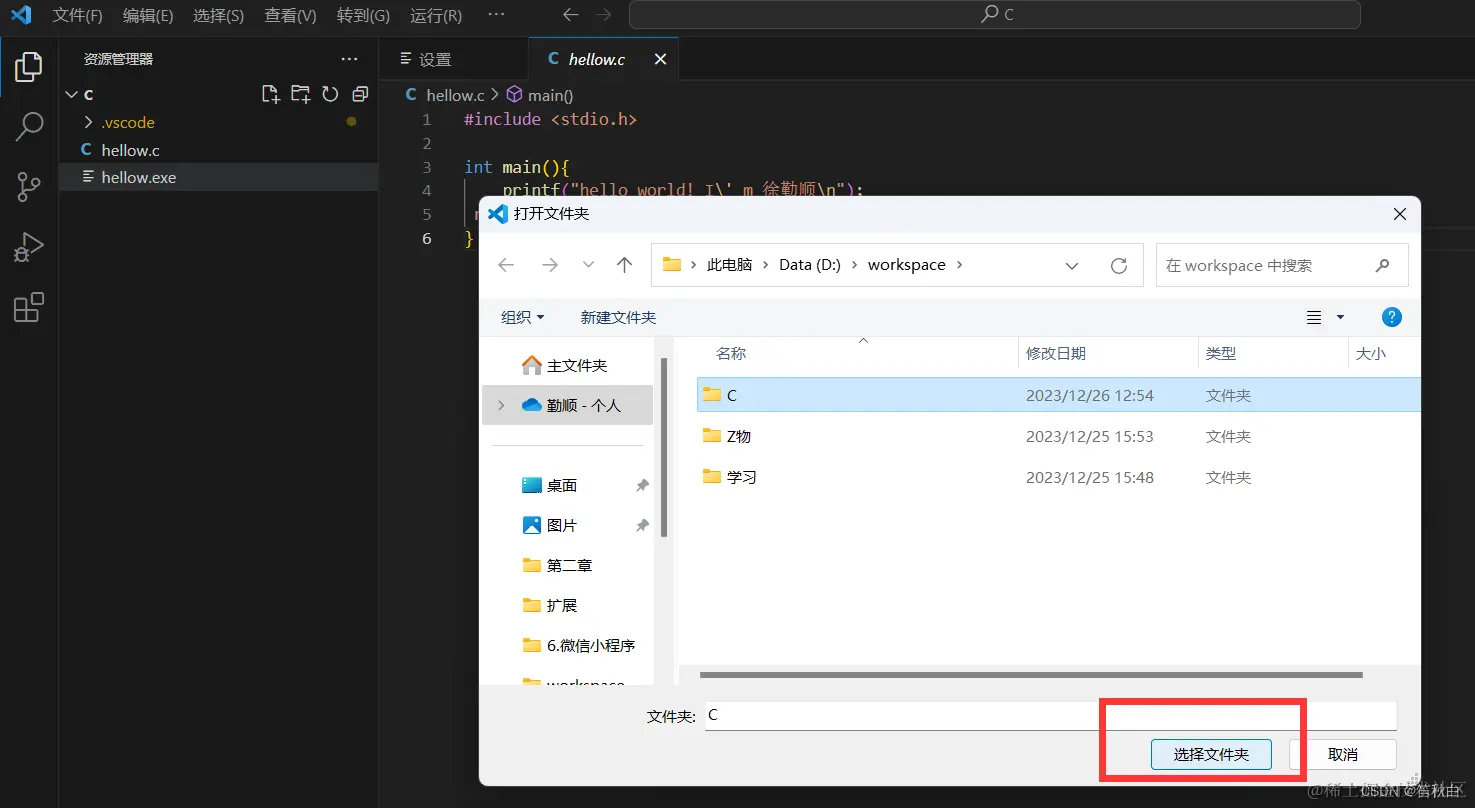
Task: Open hellow.c in explorer tree
Action: (218, 150)
